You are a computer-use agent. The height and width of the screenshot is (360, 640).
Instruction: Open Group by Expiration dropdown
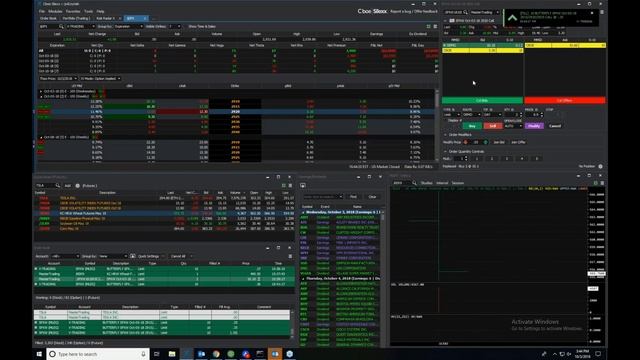128,27
